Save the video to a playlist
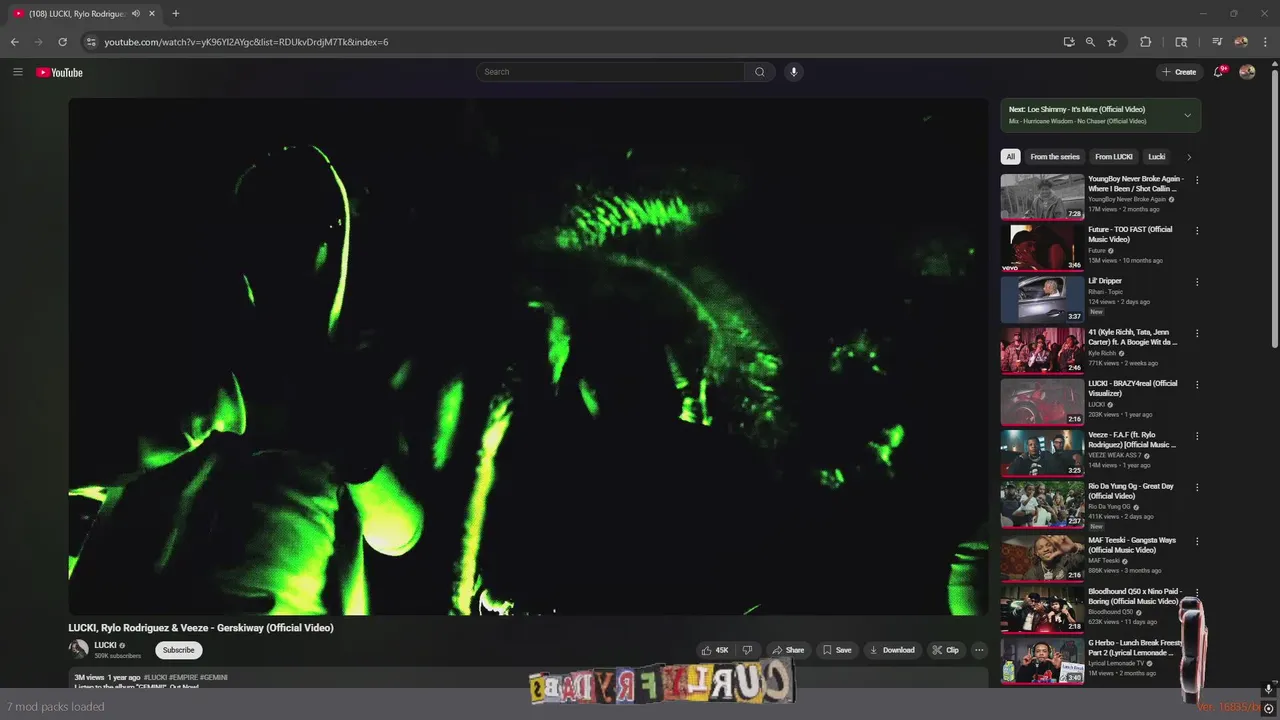 tap(837, 650)
